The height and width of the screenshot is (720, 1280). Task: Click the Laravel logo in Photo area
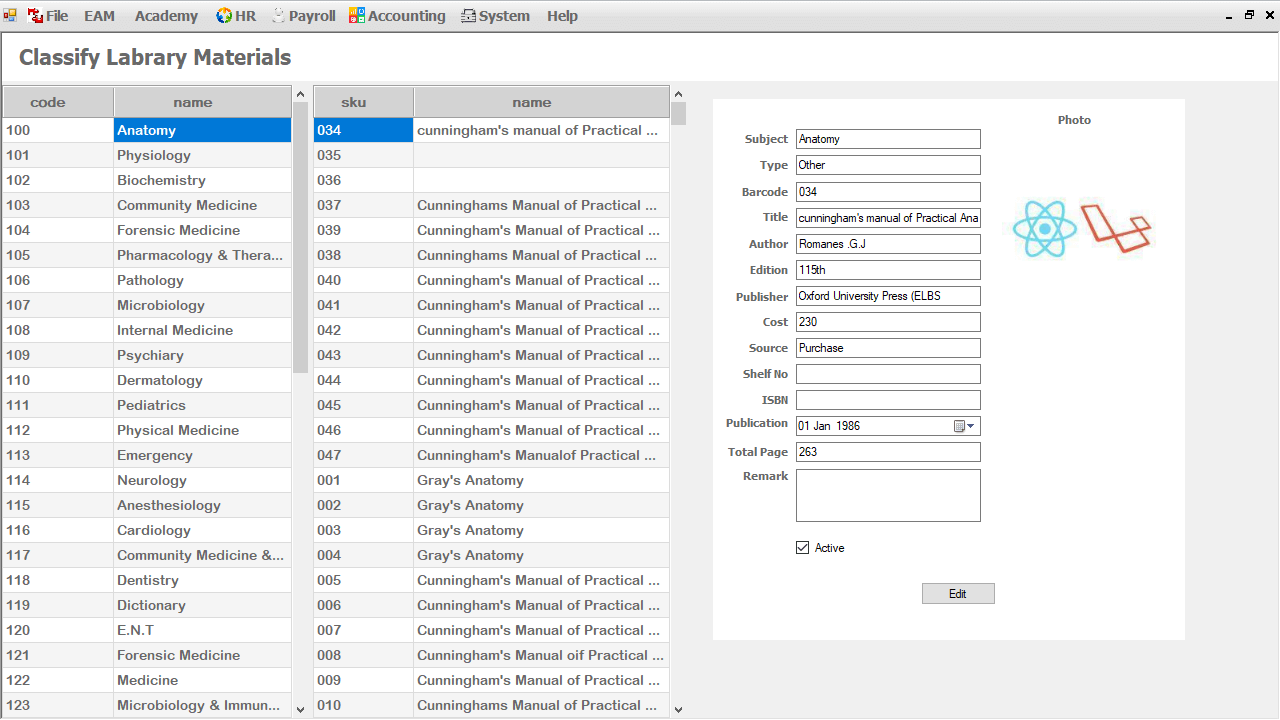coord(1116,229)
